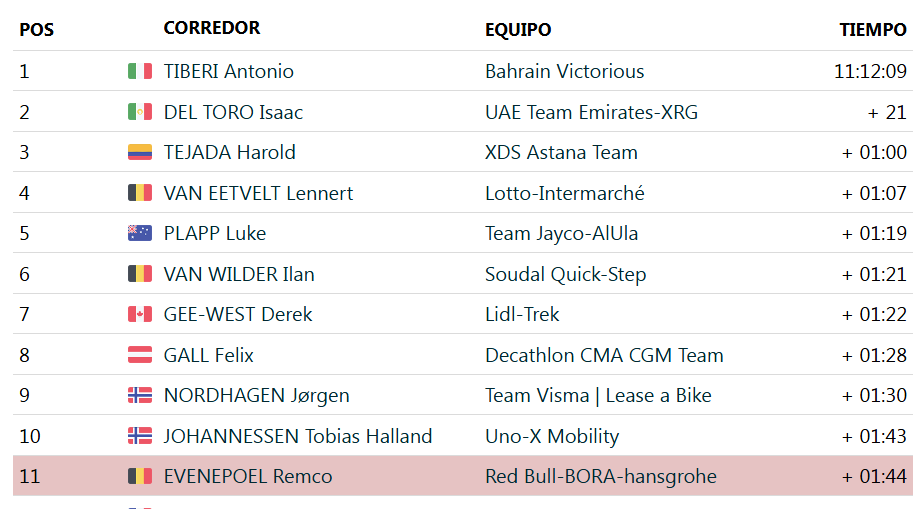Click the POS column header
This screenshot has height=509, width=919.
point(37,30)
